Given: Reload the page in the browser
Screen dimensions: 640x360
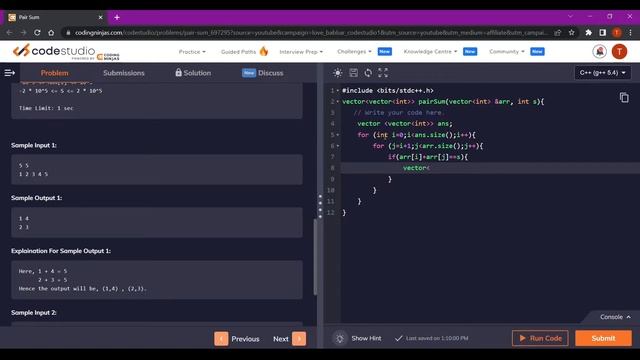Looking at the screenshot, I should pos(37,33).
